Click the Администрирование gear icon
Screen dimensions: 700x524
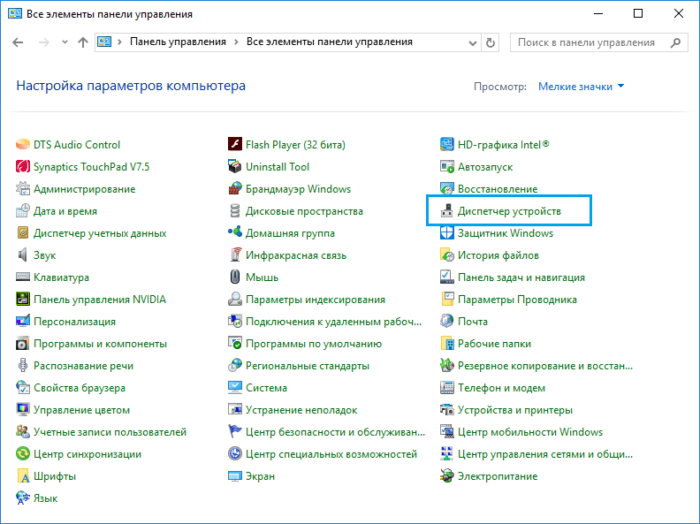(x=22, y=189)
